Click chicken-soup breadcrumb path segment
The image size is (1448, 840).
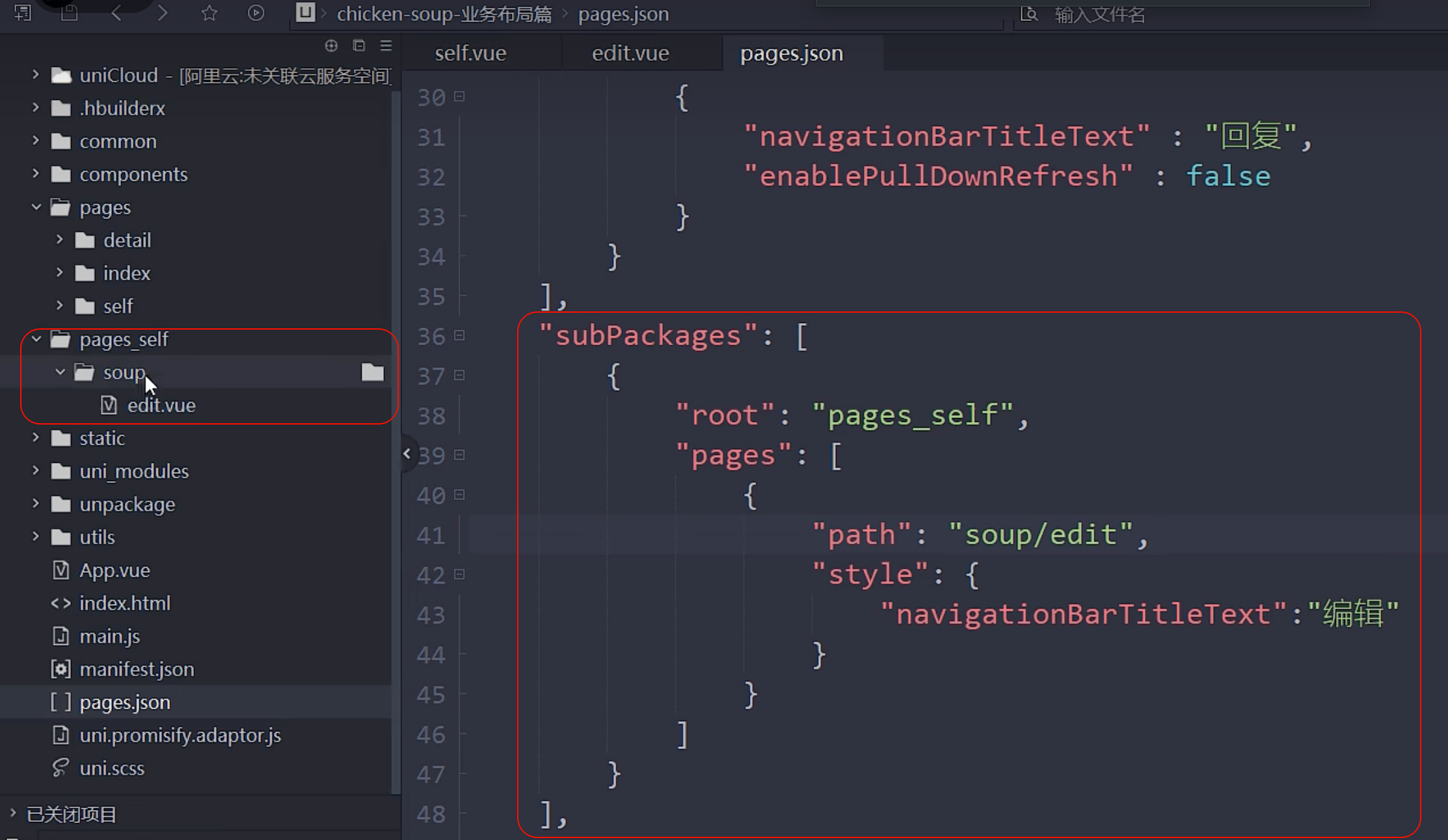(x=444, y=14)
